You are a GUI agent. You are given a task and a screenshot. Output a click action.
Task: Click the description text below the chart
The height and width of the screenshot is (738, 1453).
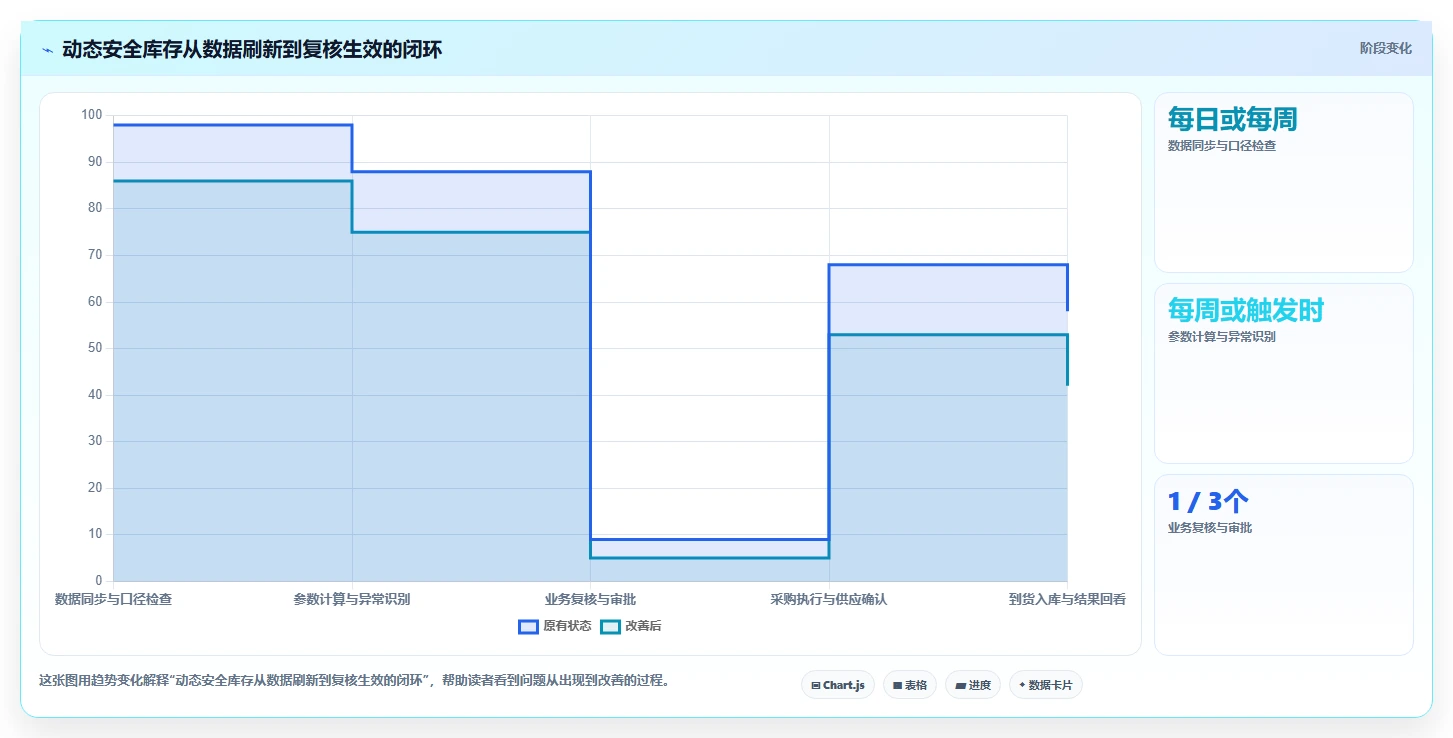354,680
